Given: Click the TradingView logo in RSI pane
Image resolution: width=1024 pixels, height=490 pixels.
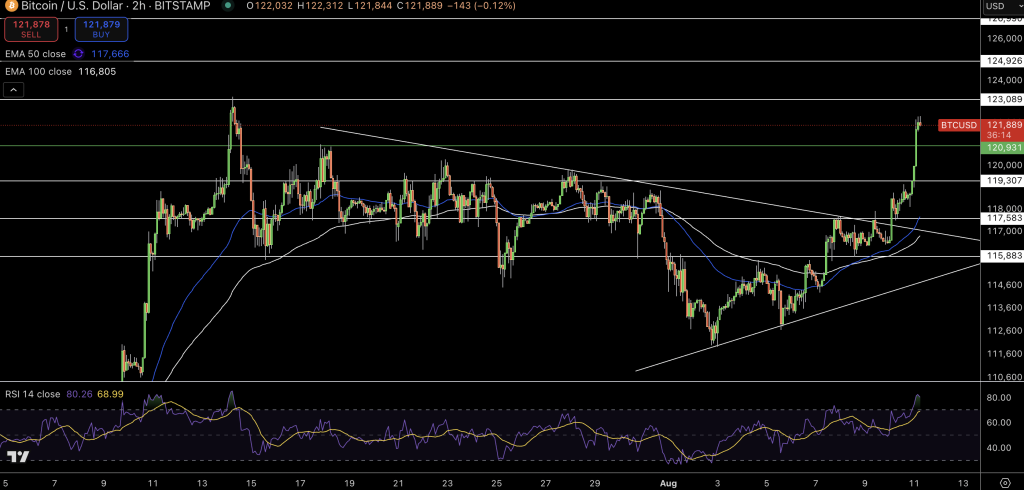Looking at the screenshot, I should pos(18,456).
